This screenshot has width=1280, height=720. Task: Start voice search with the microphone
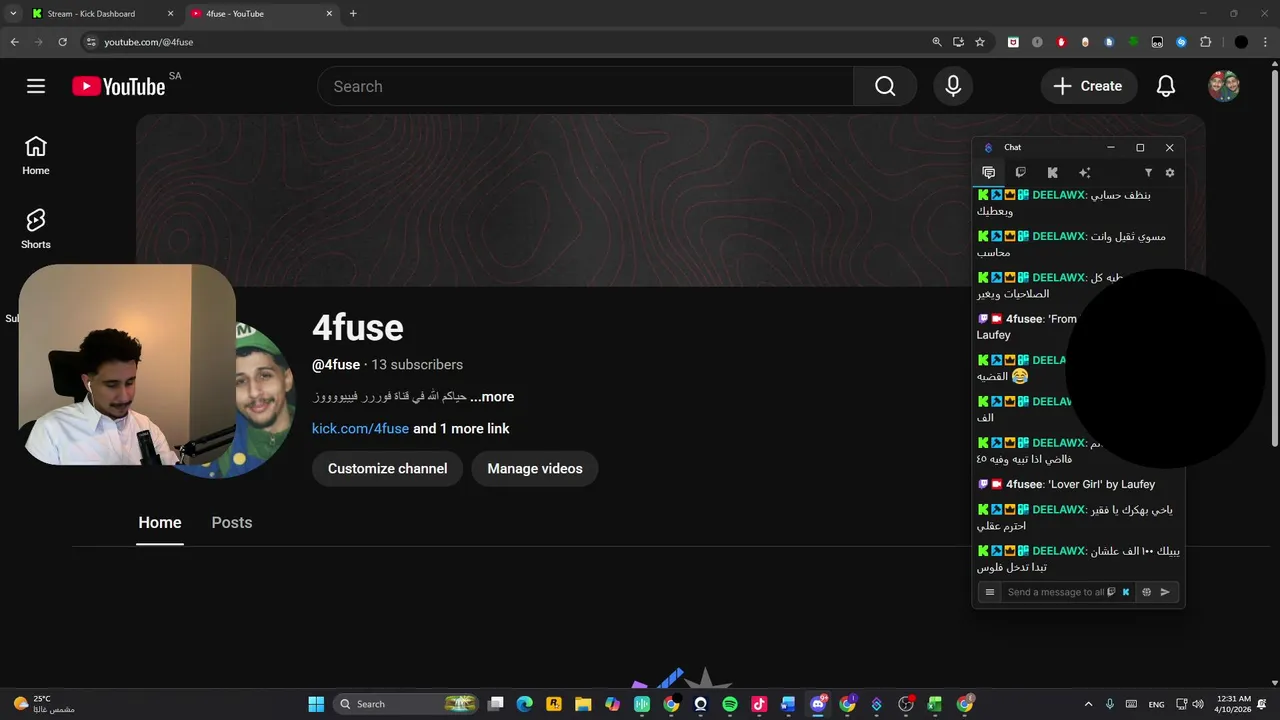[x=953, y=86]
